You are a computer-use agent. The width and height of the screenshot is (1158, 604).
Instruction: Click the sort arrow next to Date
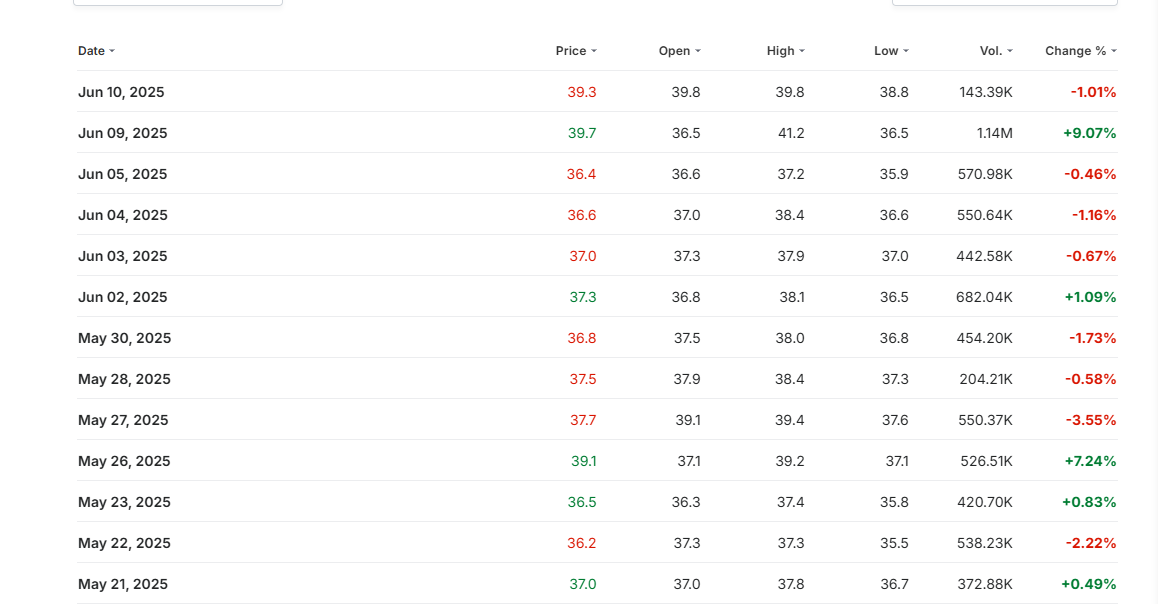(x=112, y=51)
